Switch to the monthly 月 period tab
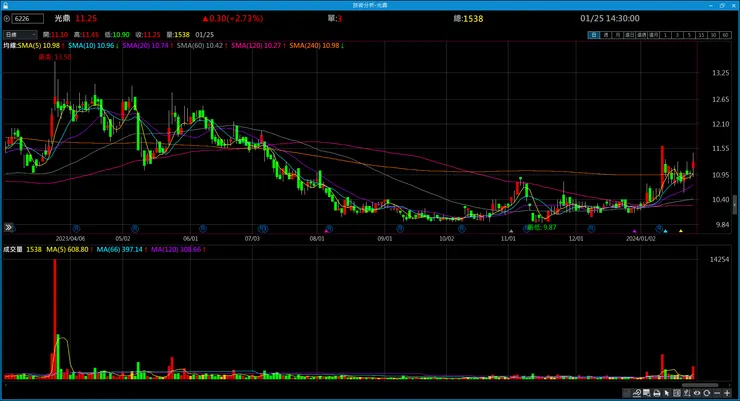This screenshot has height=401, width=740. click(x=617, y=35)
